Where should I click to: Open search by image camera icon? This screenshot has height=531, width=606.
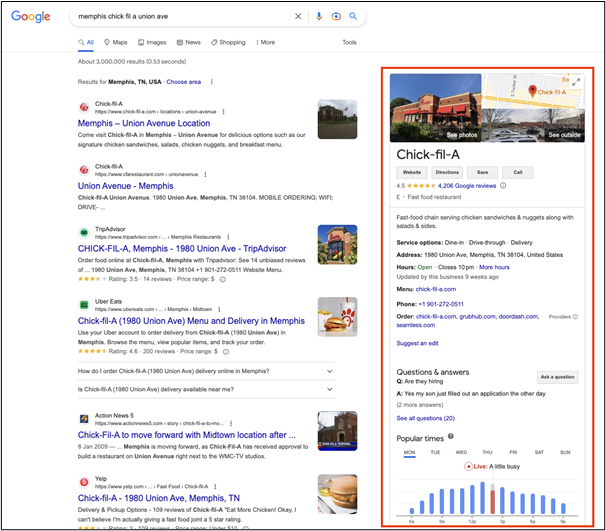click(x=336, y=17)
